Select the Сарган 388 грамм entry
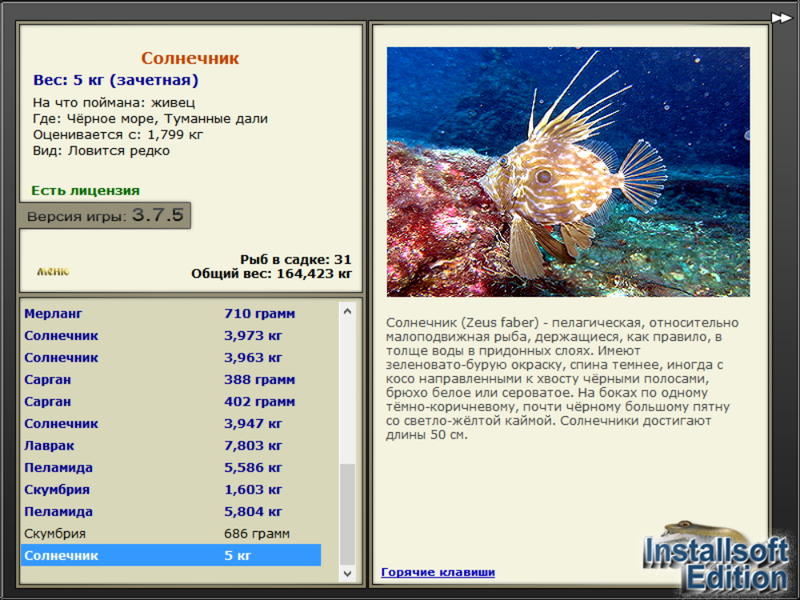The width and height of the screenshot is (800, 600). (x=170, y=380)
